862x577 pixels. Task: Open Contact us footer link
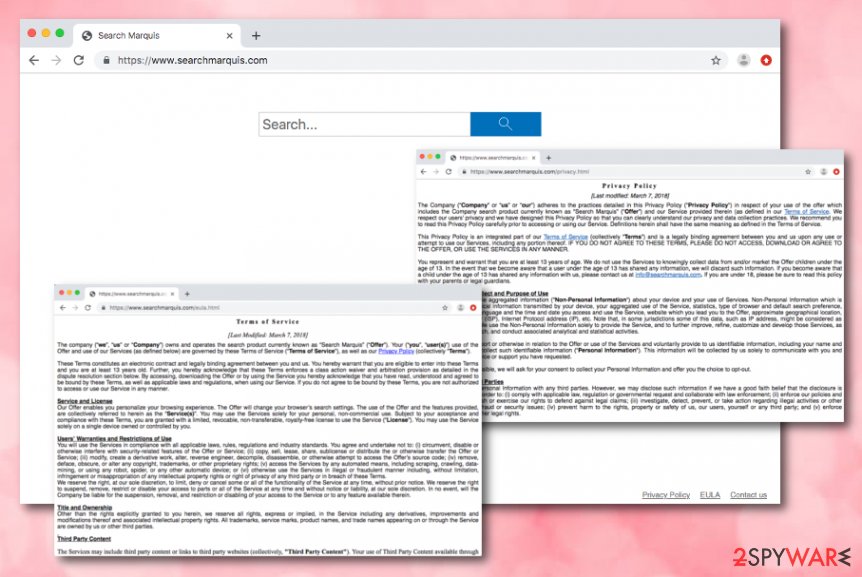[x=748, y=495]
